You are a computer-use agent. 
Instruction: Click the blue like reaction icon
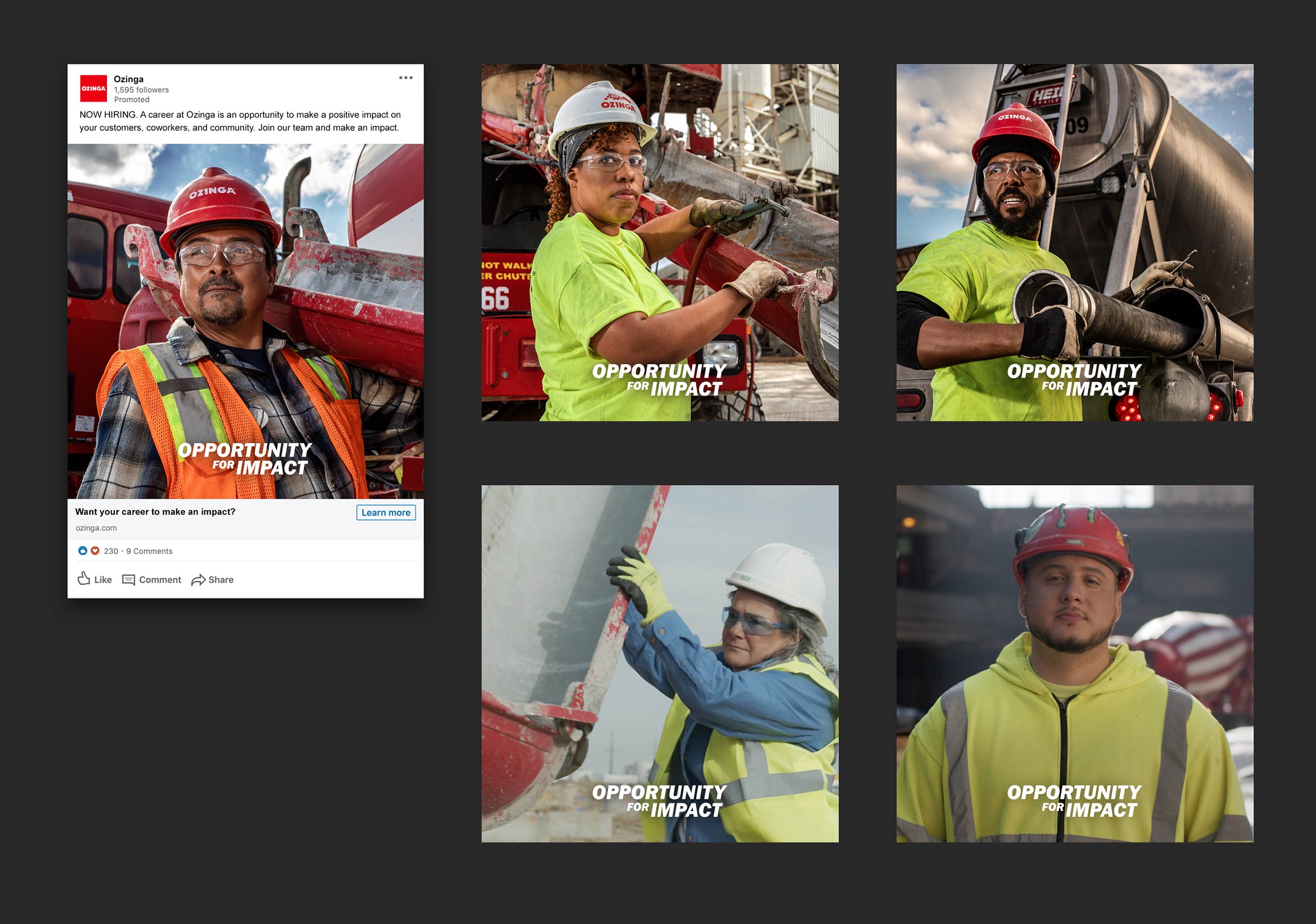pyautogui.click(x=83, y=551)
